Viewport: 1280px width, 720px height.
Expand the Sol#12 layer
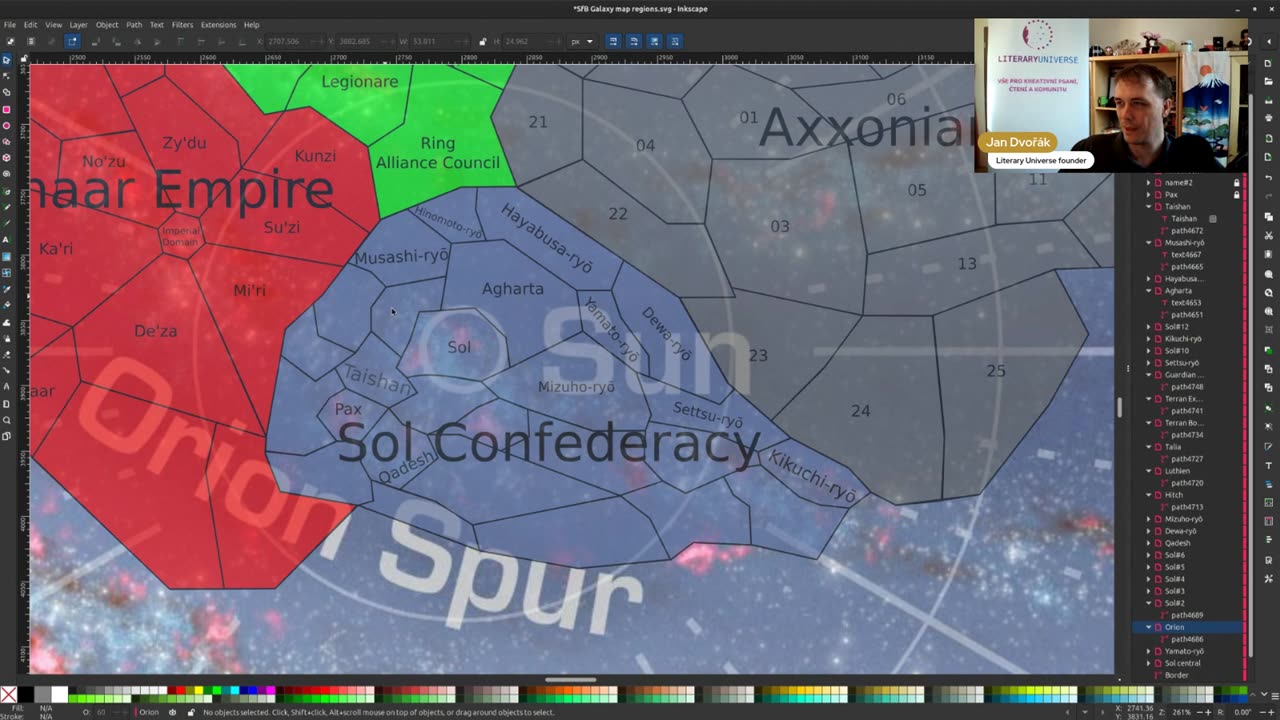[x=1148, y=327]
